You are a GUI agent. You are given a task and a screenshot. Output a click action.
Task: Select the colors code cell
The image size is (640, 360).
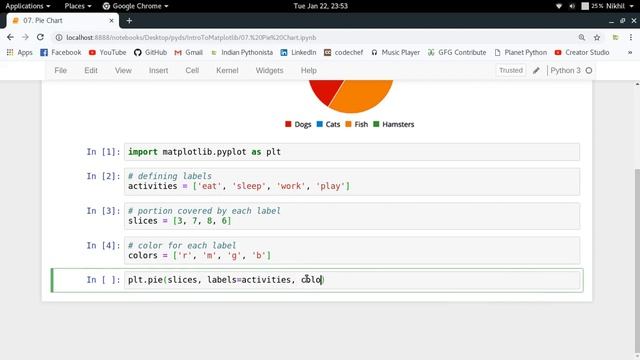pos(351,250)
